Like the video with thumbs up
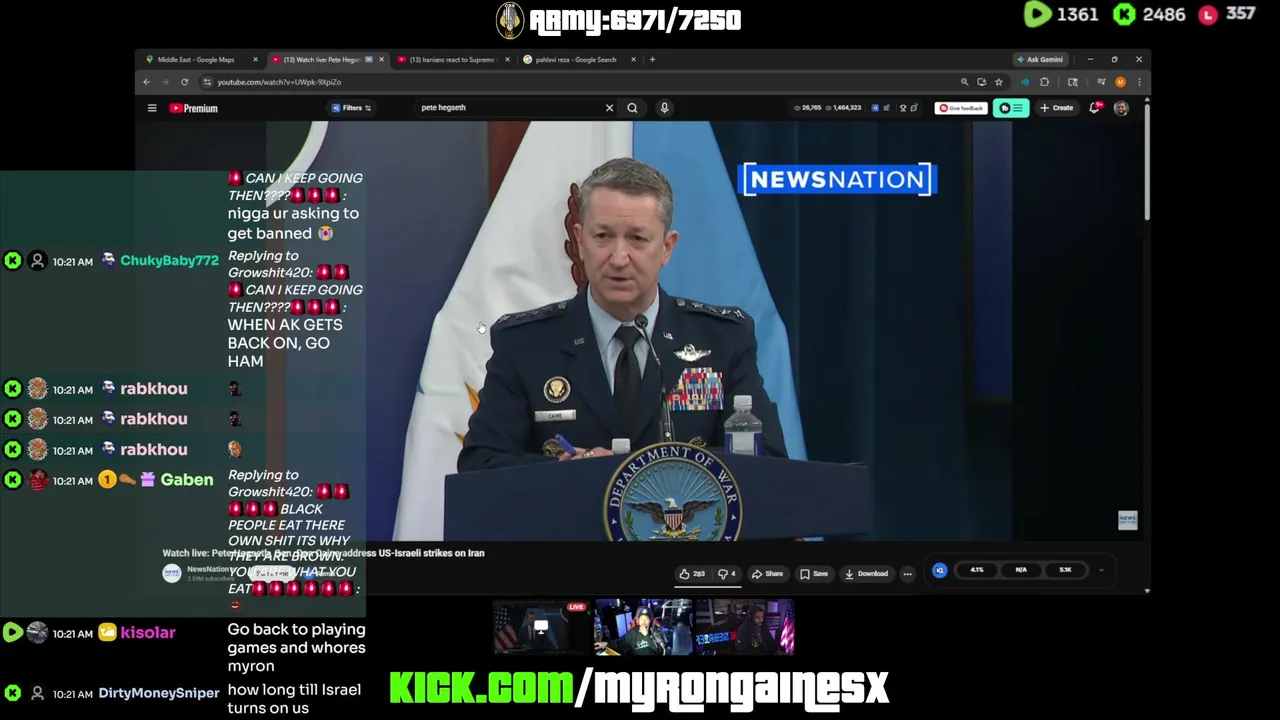The image size is (1280, 720). pyautogui.click(x=692, y=574)
